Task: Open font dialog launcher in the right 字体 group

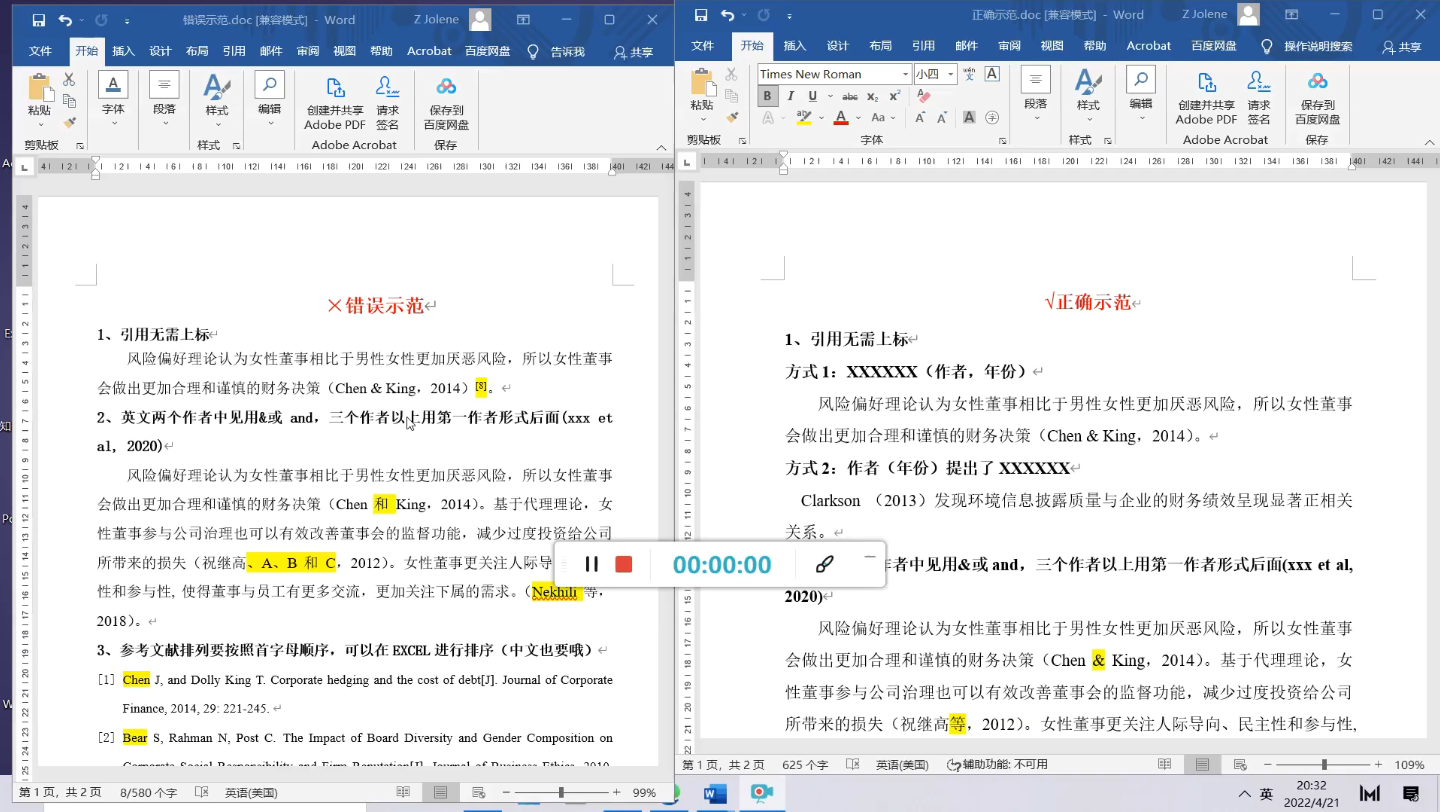Action: tap(1005, 141)
